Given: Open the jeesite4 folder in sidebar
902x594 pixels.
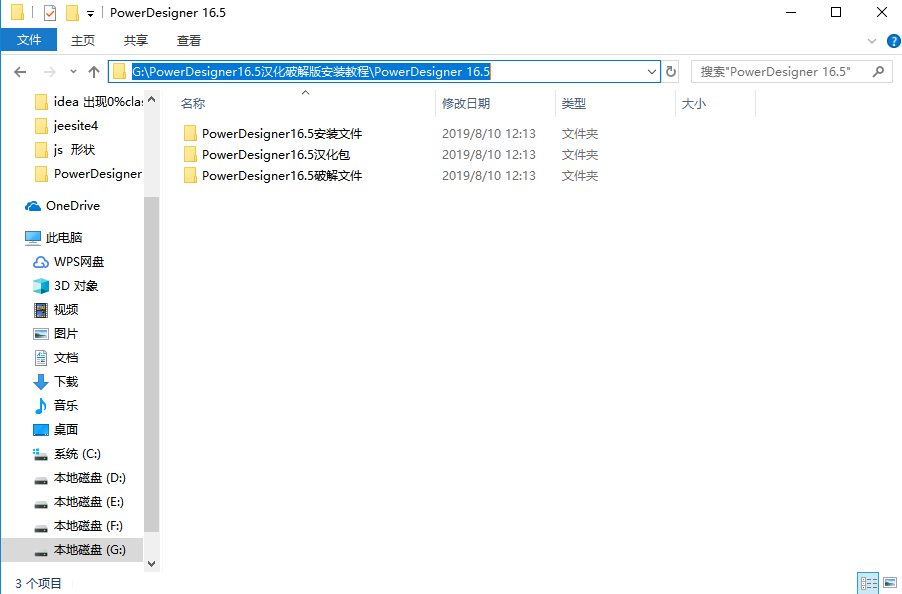Looking at the screenshot, I should [x=66, y=126].
